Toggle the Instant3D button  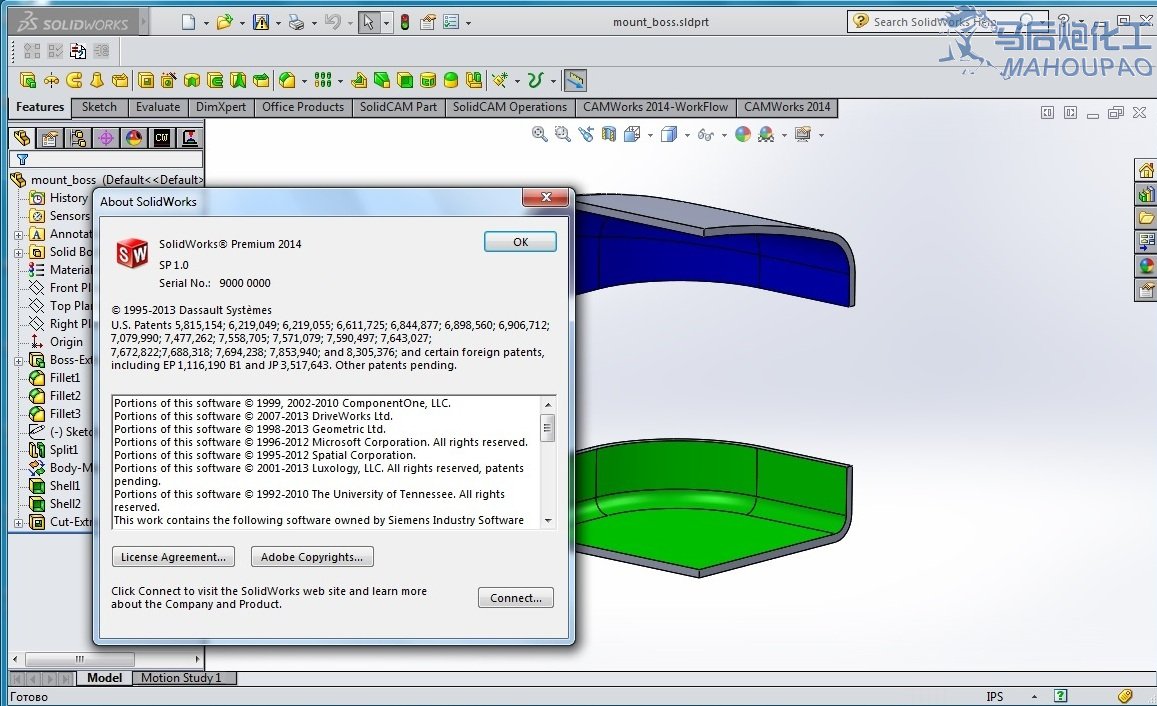click(575, 80)
